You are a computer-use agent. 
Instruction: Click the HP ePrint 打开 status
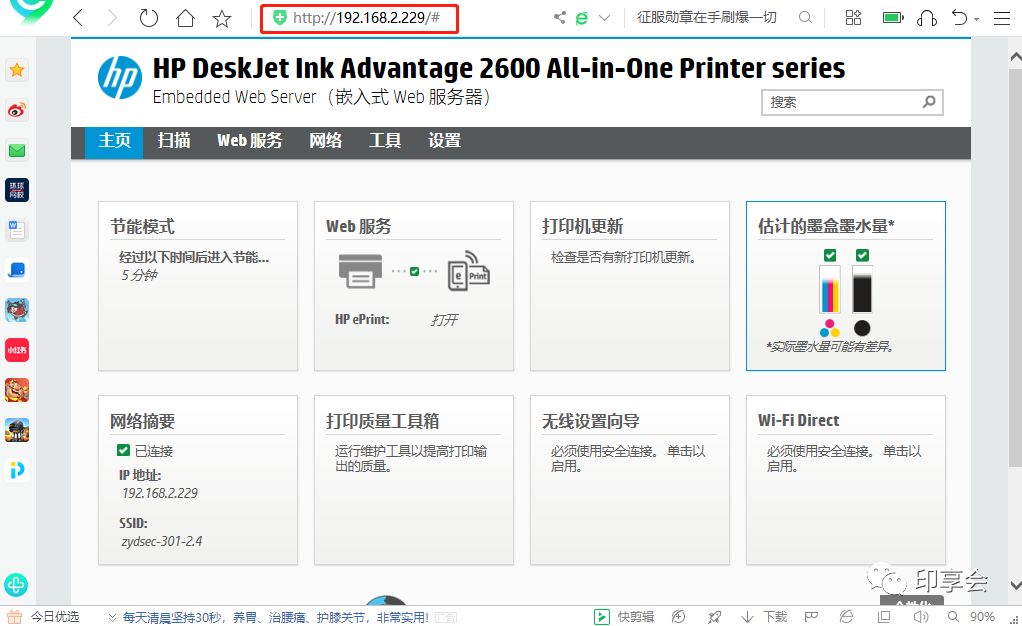point(445,320)
